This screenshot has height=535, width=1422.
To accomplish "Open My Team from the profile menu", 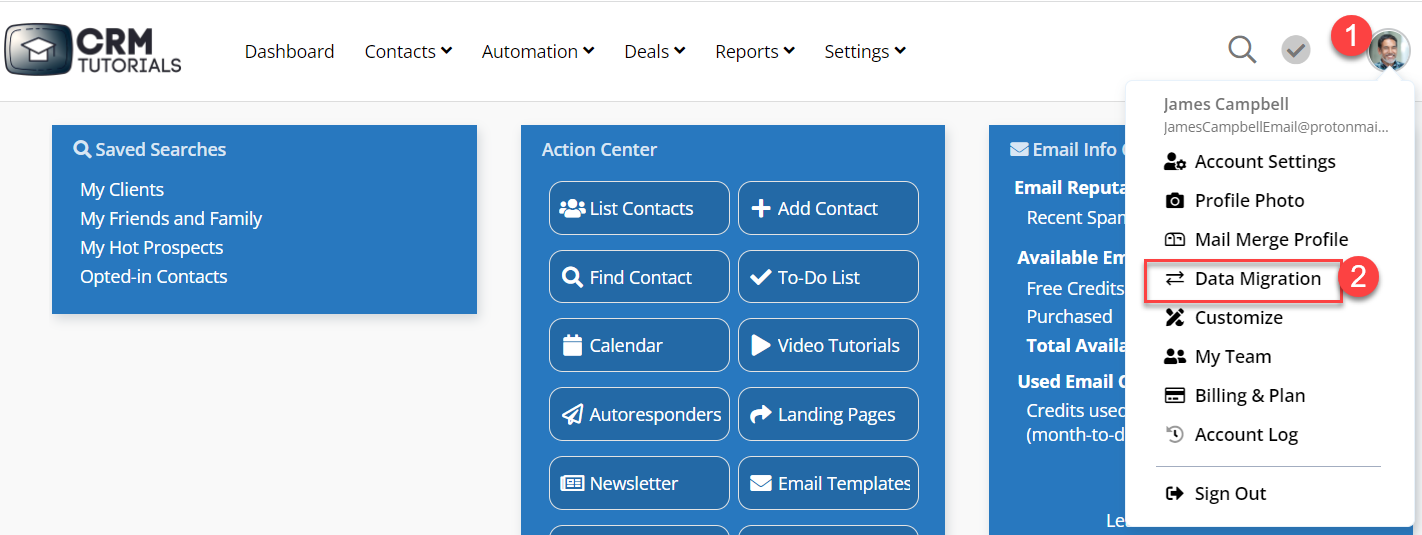I will [x=1233, y=357].
